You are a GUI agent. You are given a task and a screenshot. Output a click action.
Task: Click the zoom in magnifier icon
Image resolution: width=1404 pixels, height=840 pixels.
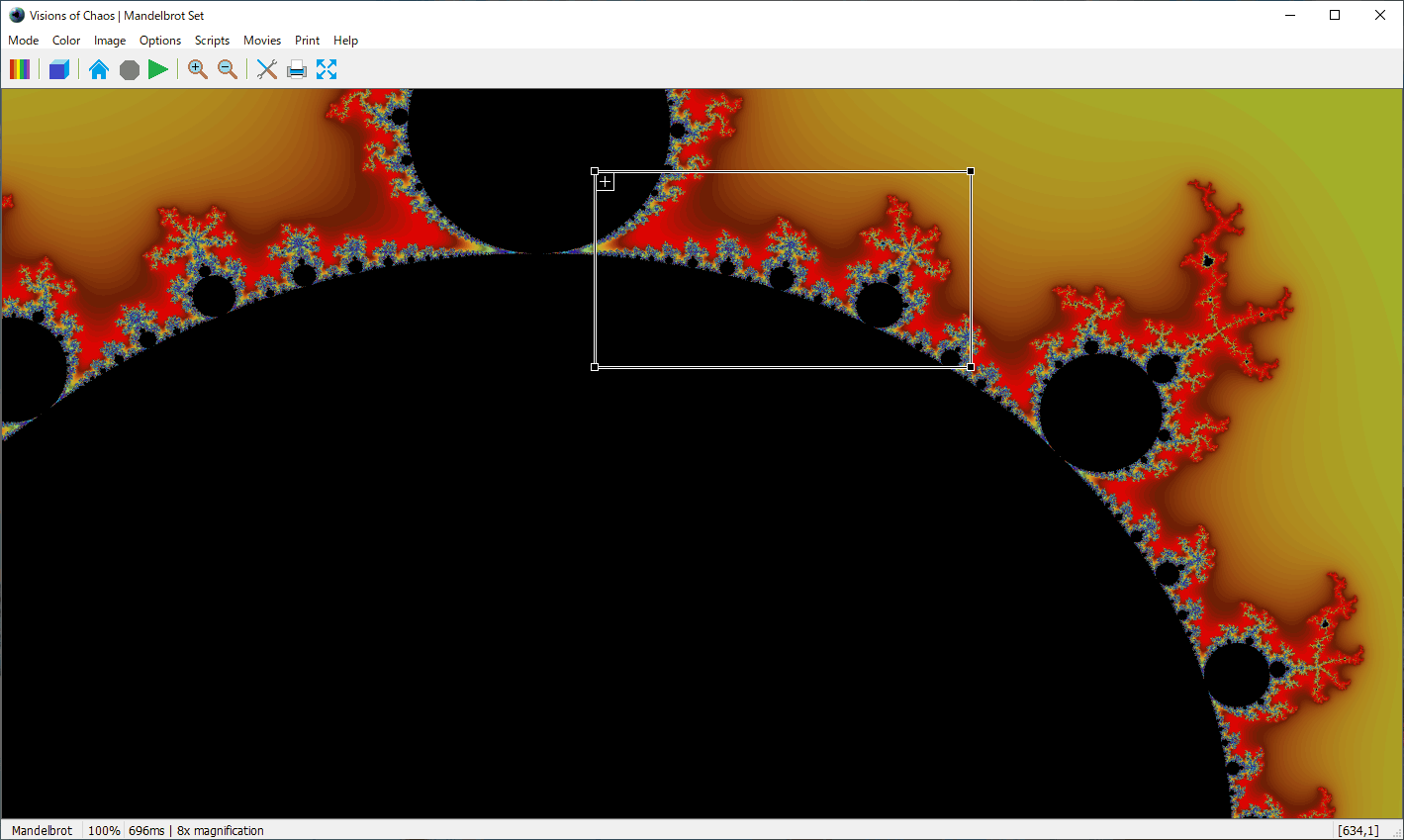(x=198, y=69)
